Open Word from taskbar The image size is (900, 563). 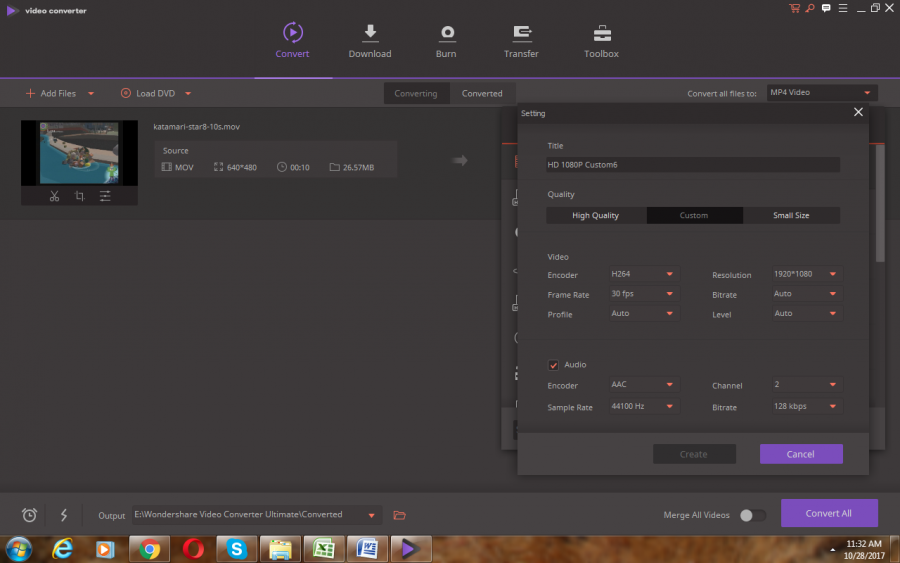[367, 549]
